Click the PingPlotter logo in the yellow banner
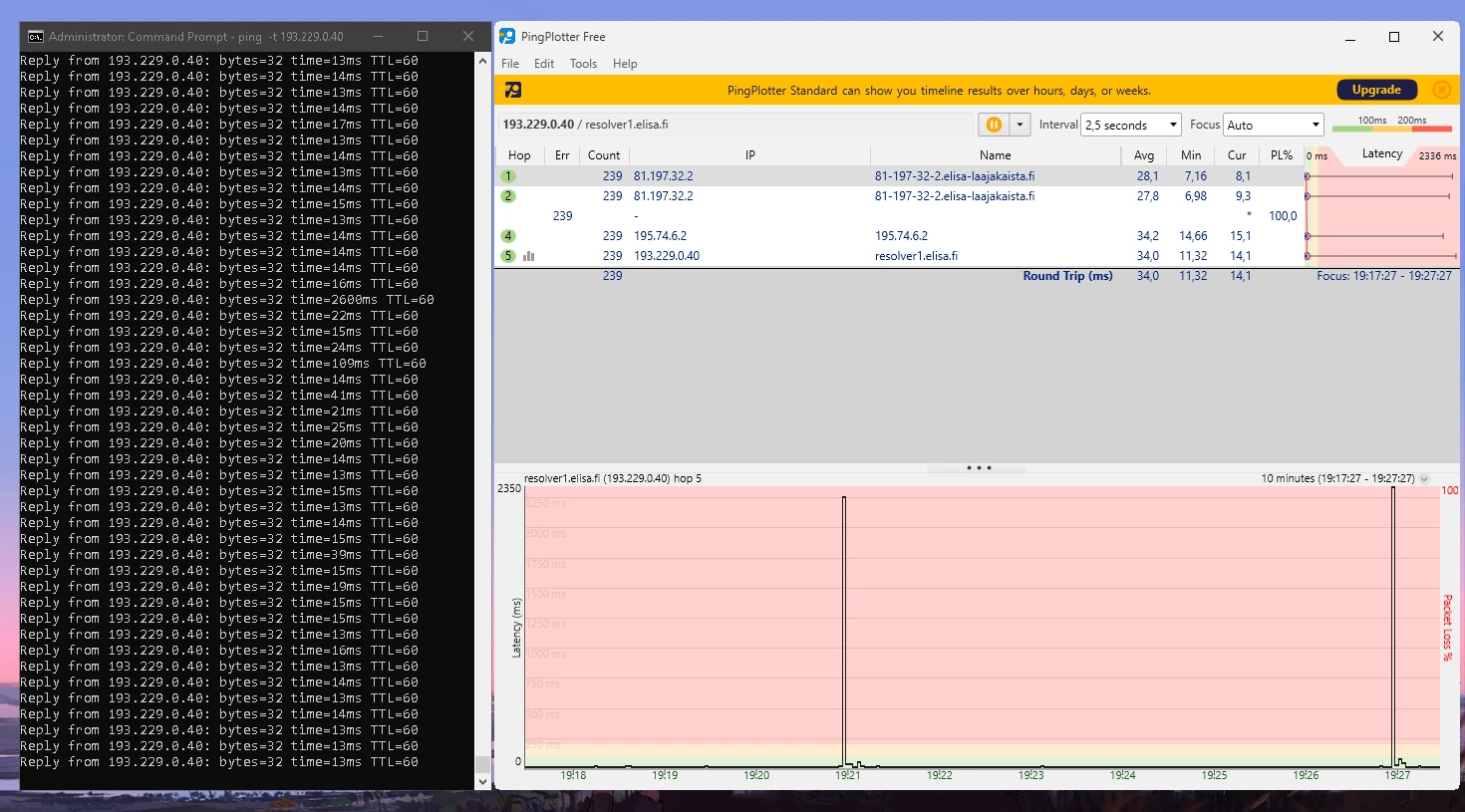Image resolution: width=1465 pixels, height=812 pixels. click(513, 91)
